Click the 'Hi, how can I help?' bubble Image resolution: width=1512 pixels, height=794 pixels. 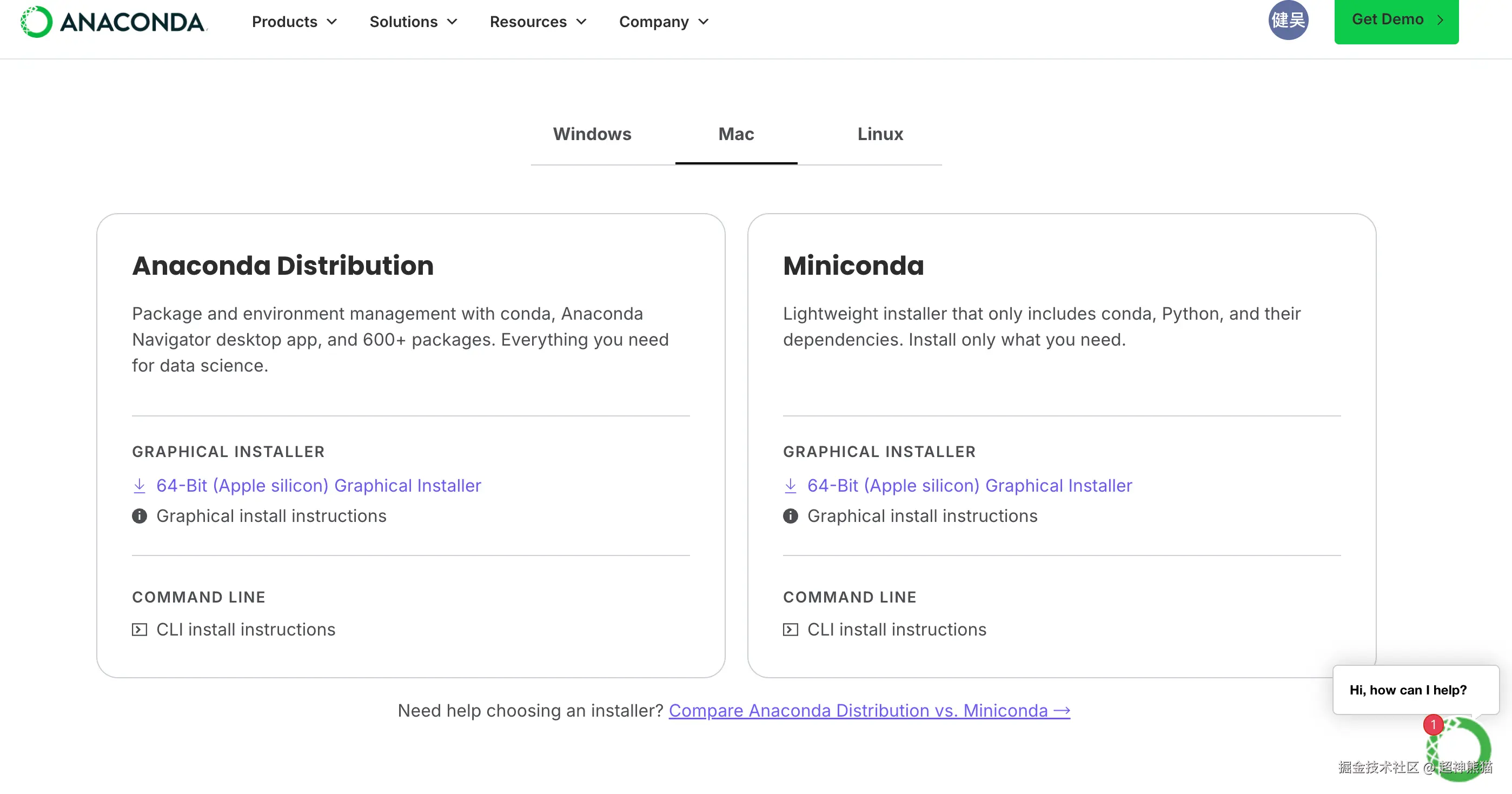1415,690
